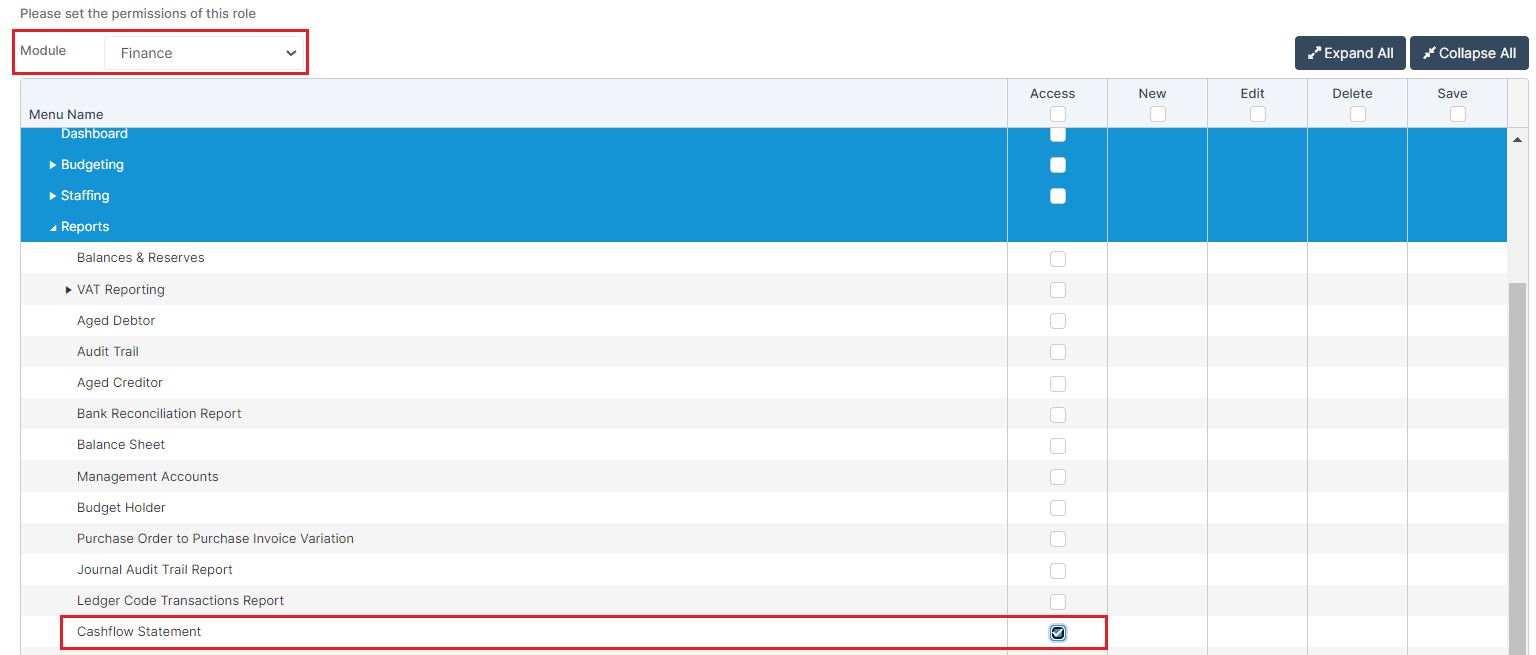The width and height of the screenshot is (1536, 655).
Task: Select the Delete column header checkbox
Action: 1358,114
